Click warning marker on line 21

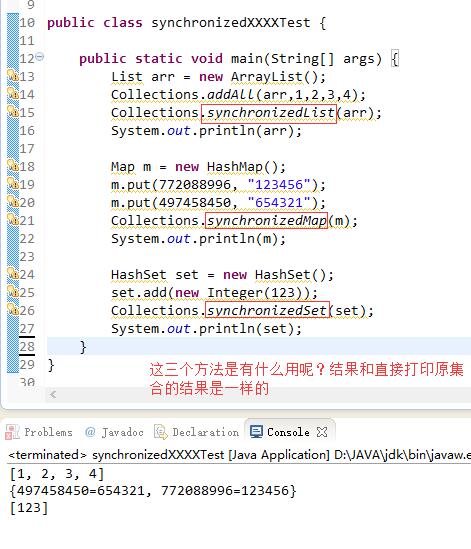[x=13, y=220]
